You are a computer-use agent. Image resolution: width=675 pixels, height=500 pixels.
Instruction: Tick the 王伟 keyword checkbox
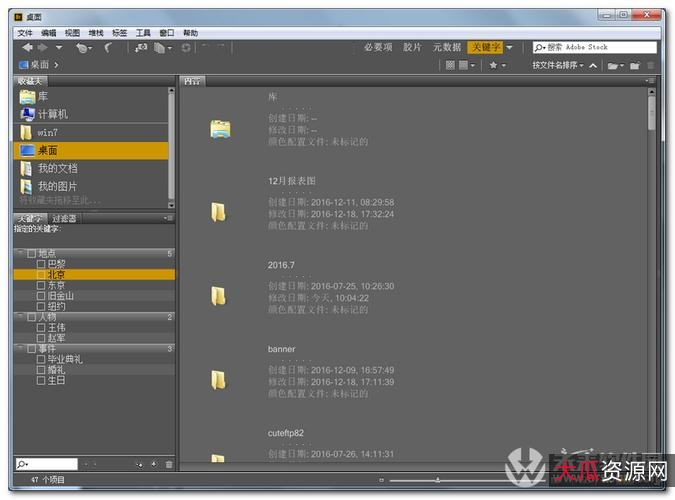41,328
